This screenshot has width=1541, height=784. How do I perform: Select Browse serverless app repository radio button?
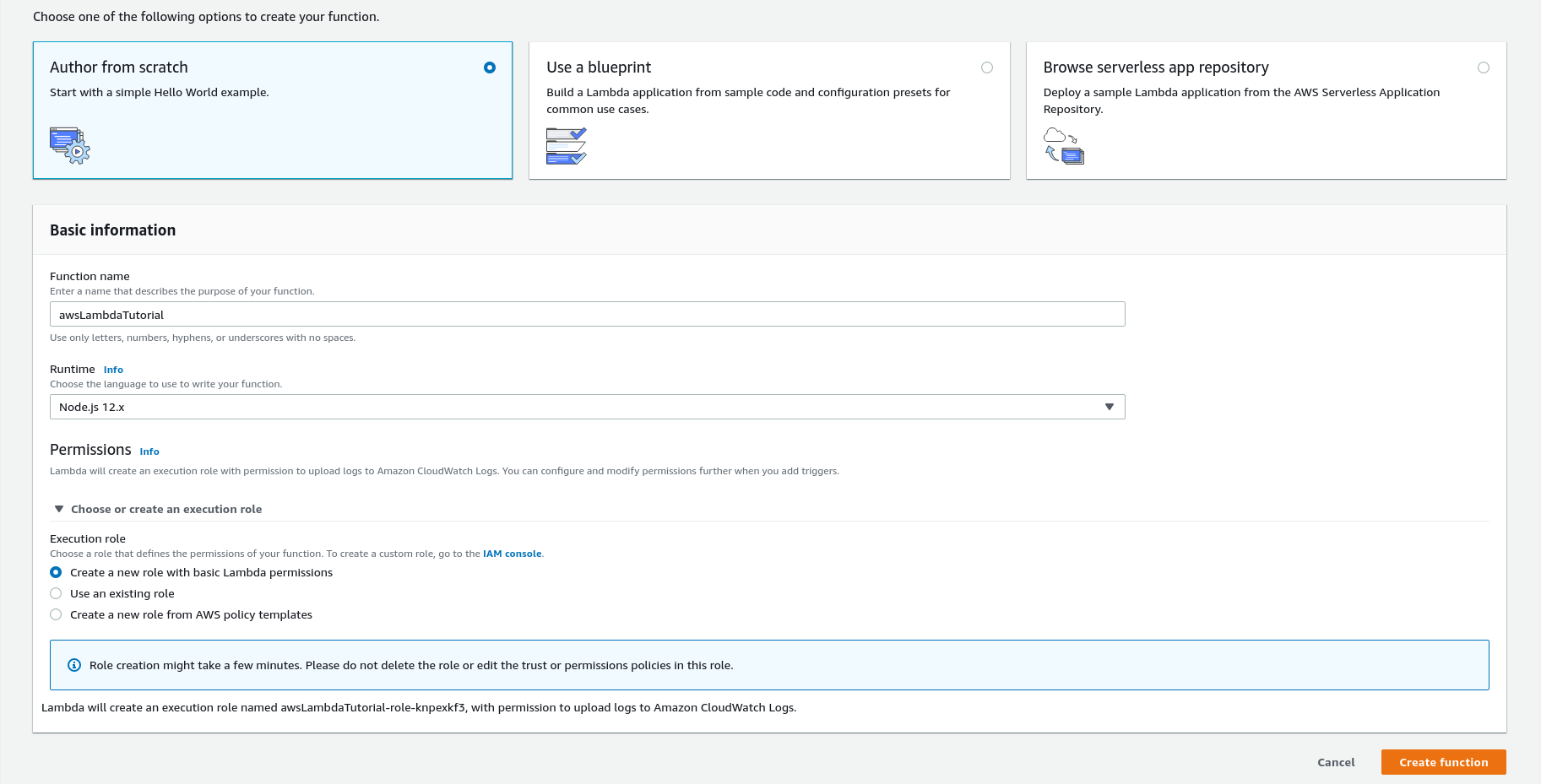click(x=1484, y=68)
